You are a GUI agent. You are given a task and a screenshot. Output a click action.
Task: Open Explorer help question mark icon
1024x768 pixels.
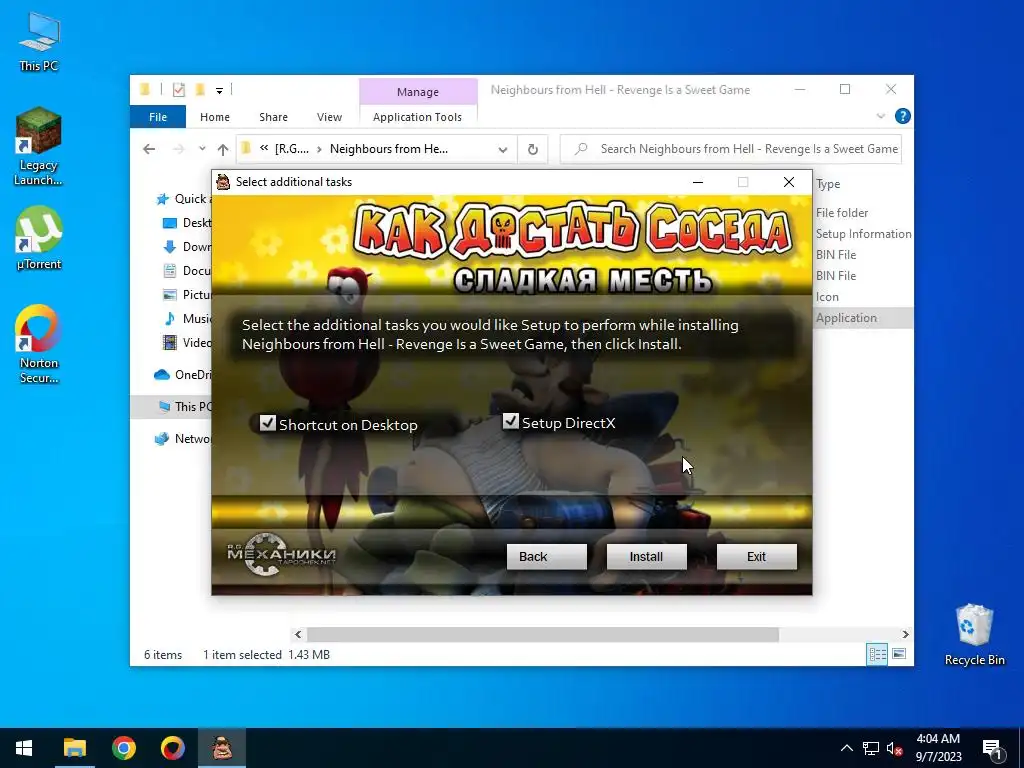click(x=903, y=116)
